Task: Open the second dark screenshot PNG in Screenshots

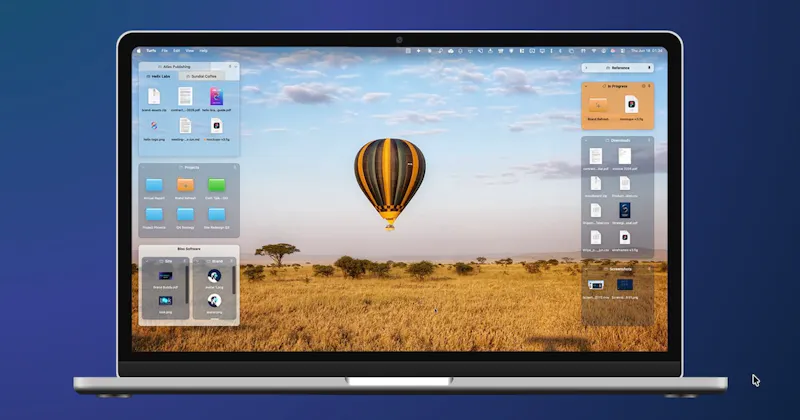Action: pyautogui.click(x=624, y=284)
